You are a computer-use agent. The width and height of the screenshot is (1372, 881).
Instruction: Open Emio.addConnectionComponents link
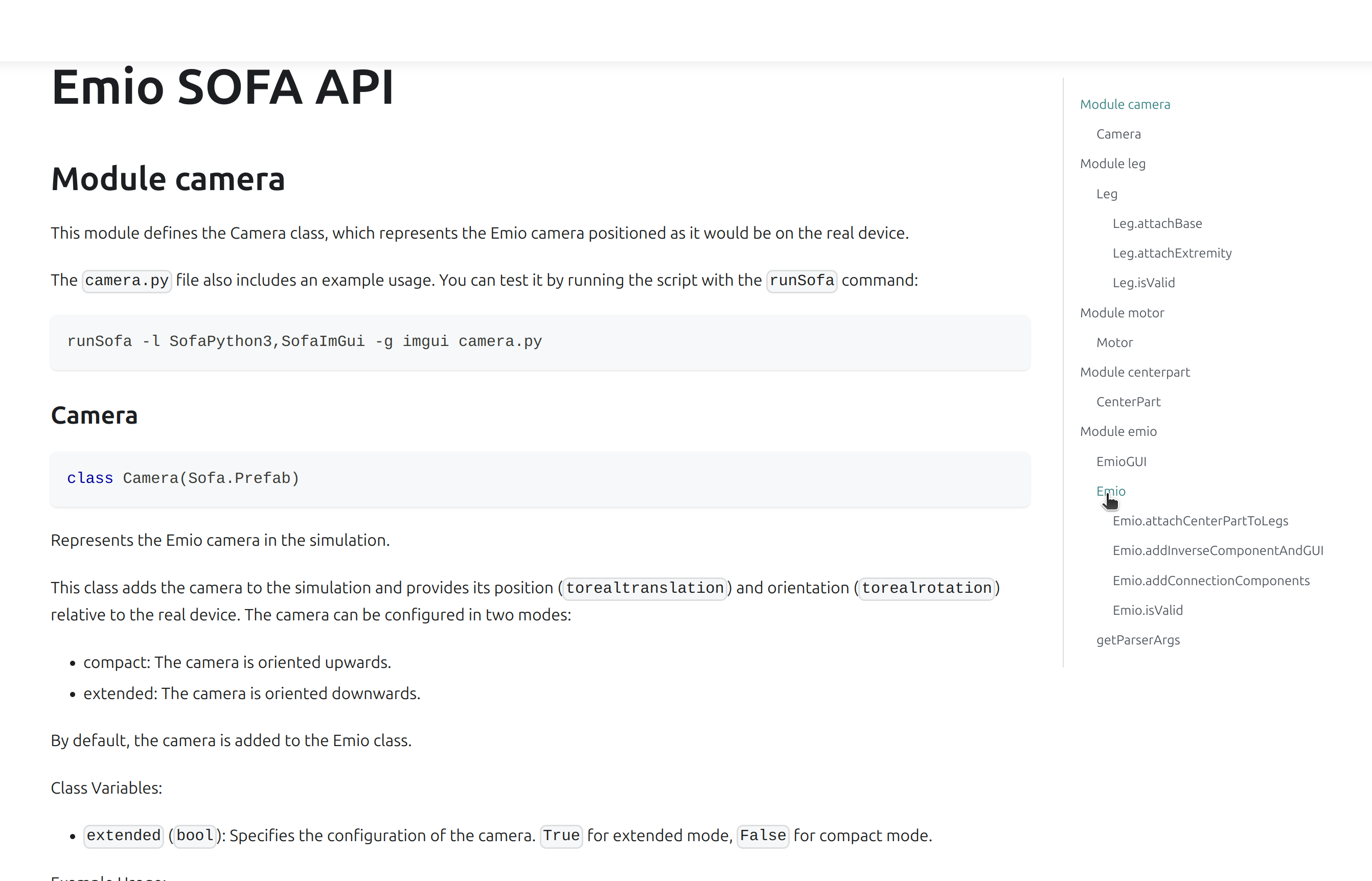tap(1210, 581)
